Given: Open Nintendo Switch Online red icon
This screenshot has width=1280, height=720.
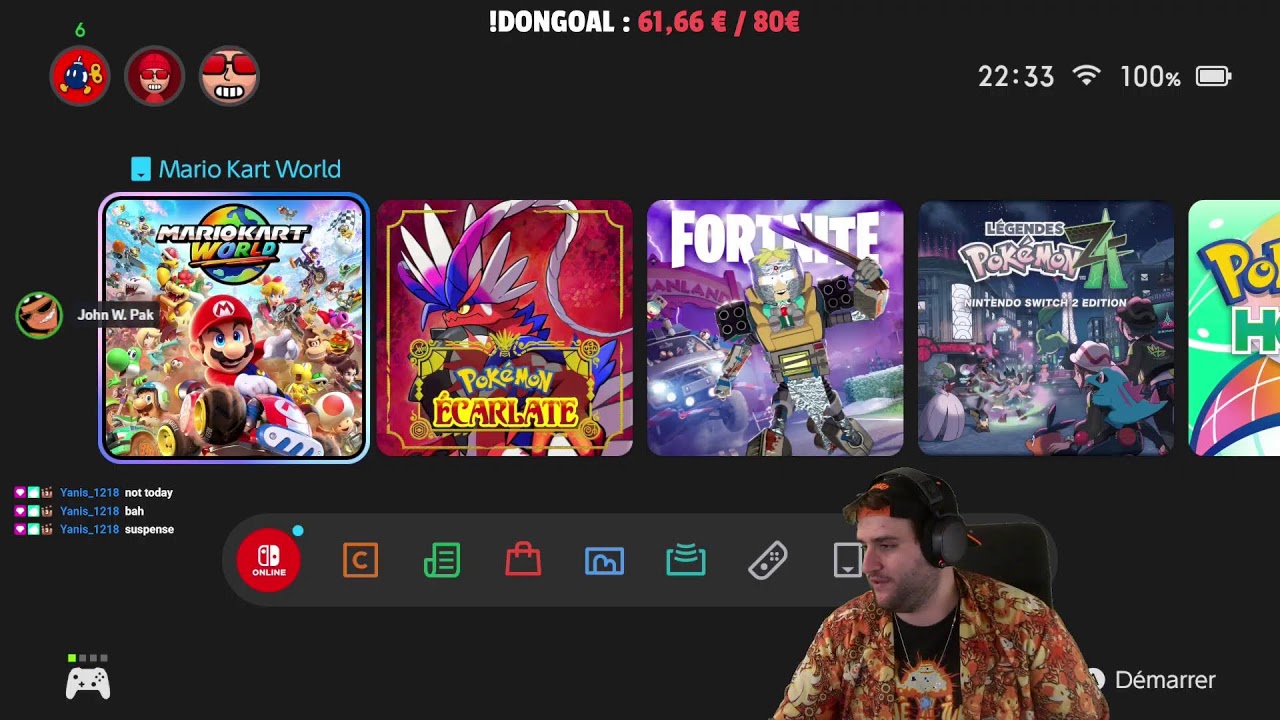Looking at the screenshot, I should (268, 560).
